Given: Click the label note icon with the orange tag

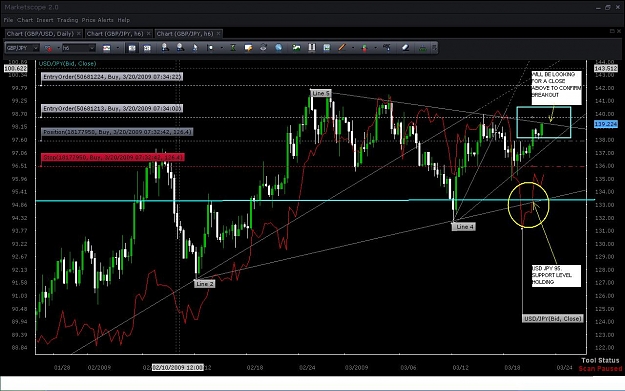Looking at the screenshot, I should coord(248,48).
